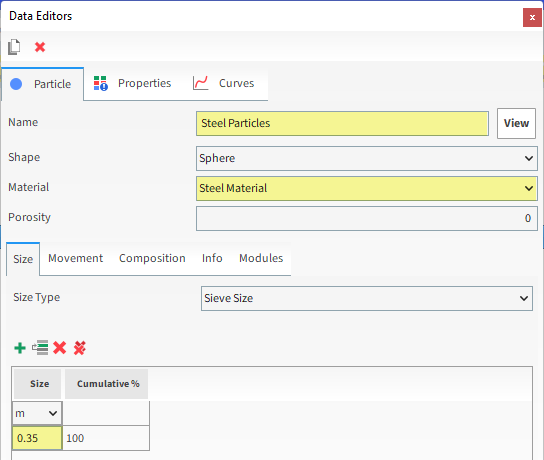This screenshot has width=544, height=460.
Task: Switch to the Movement tab
Action: click(76, 258)
